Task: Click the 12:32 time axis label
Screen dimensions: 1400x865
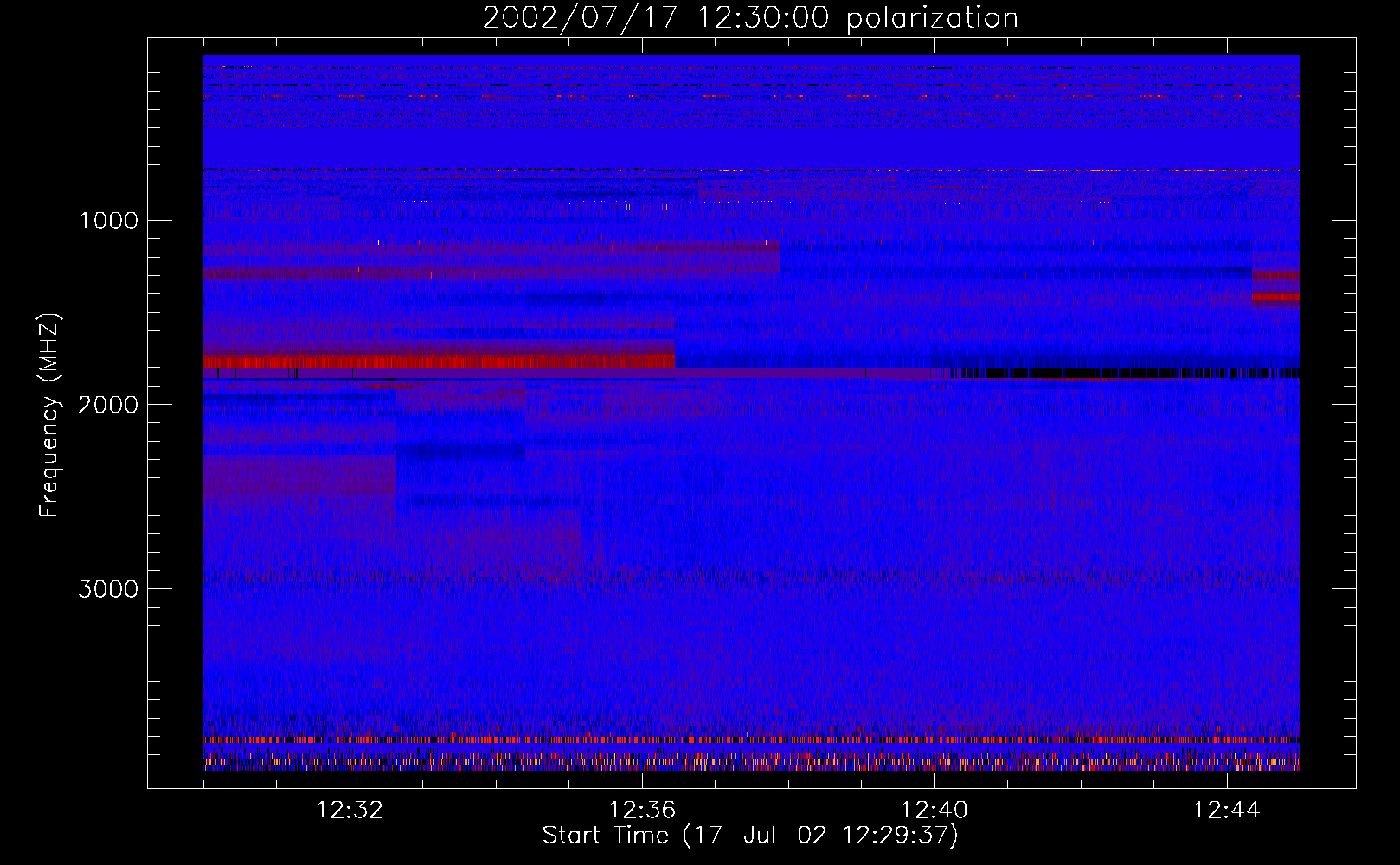Action: tap(350, 811)
